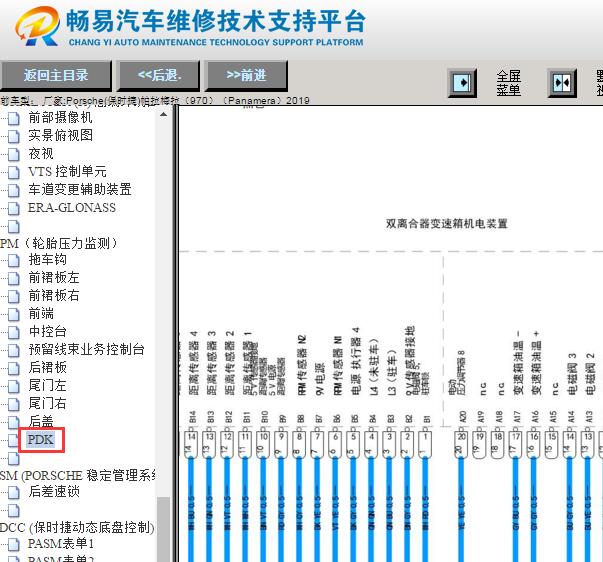Open 车道变更辅助装置 entry
The width and height of the screenshot is (603, 562).
(x=80, y=190)
